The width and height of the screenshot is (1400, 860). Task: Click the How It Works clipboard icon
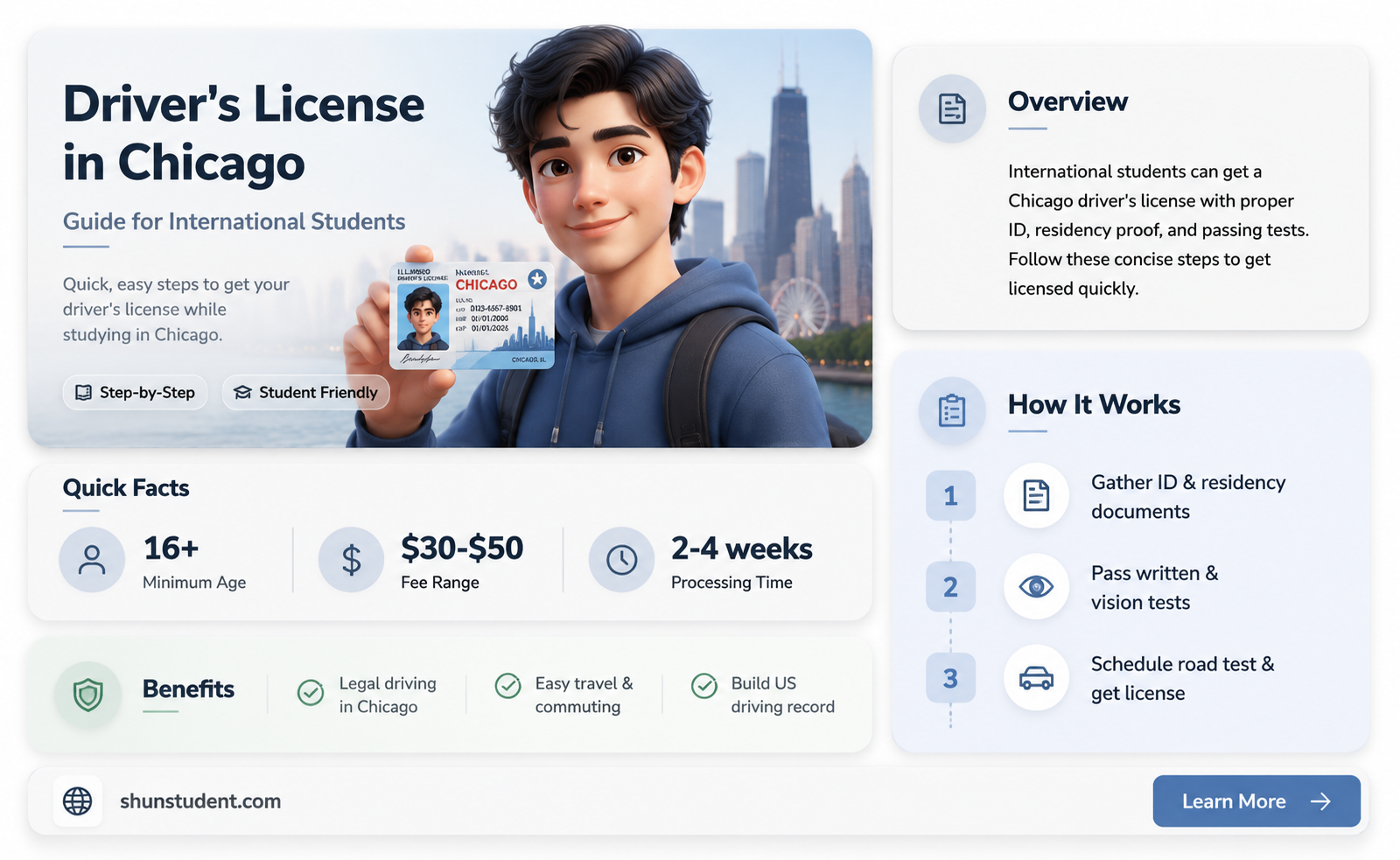pos(952,410)
